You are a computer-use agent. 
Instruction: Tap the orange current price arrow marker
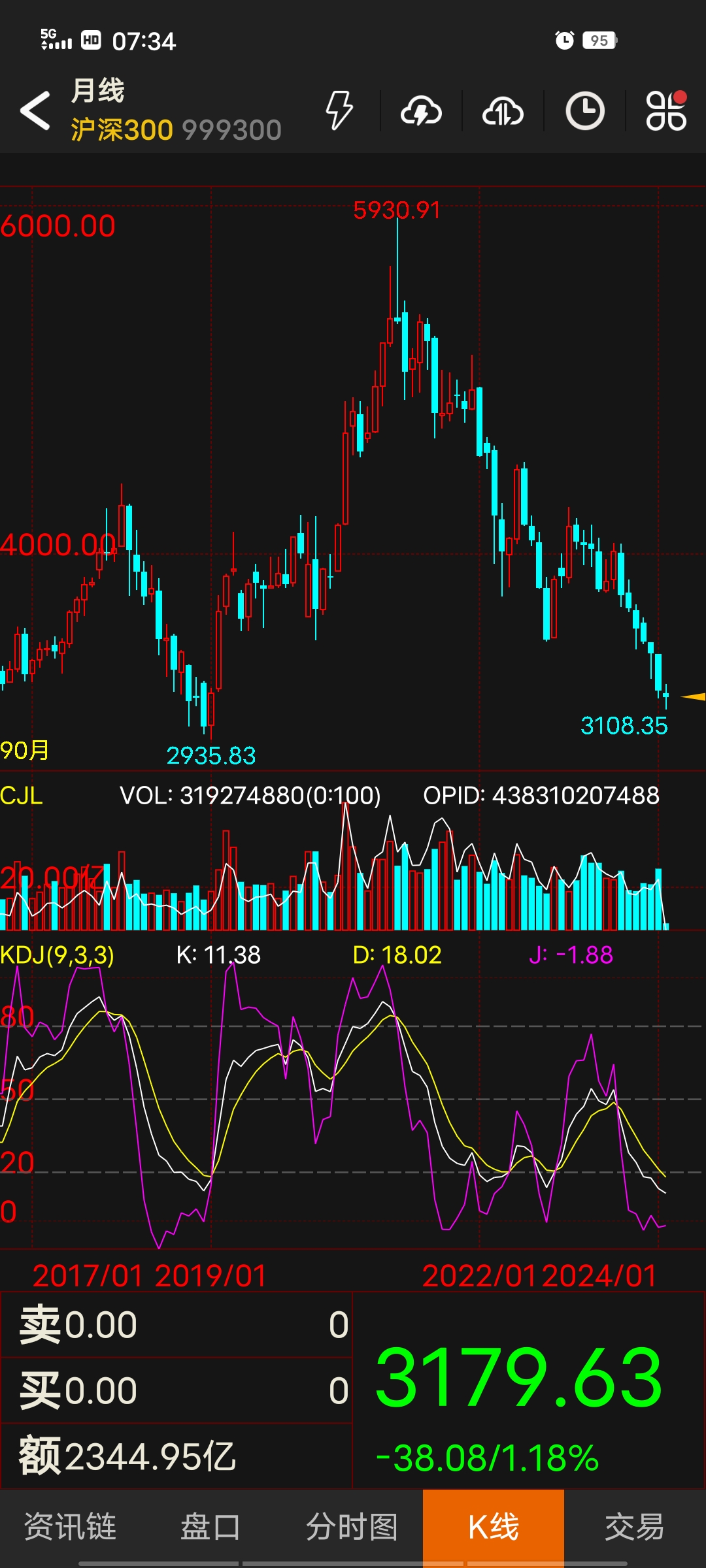tap(693, 696)
